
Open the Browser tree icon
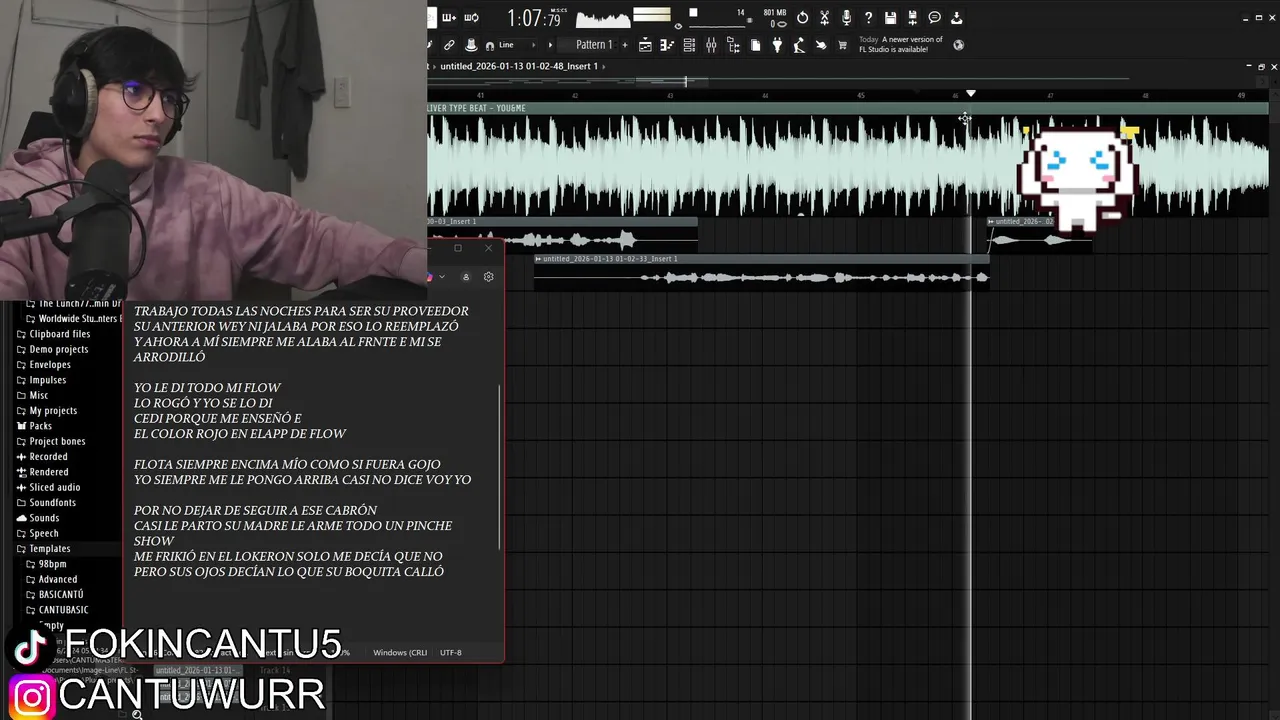tap(733, 45)
